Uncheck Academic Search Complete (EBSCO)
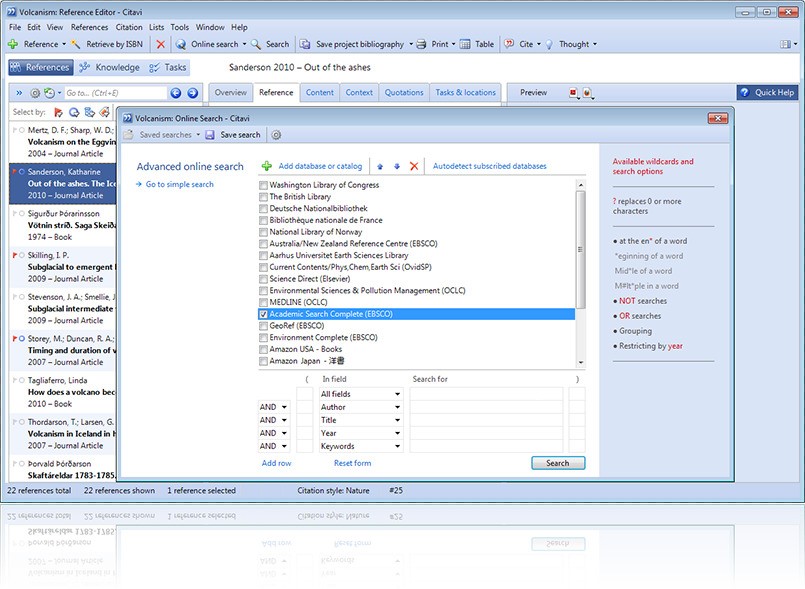The height and width of the screenshot is (589, 805). click(263, 314)
